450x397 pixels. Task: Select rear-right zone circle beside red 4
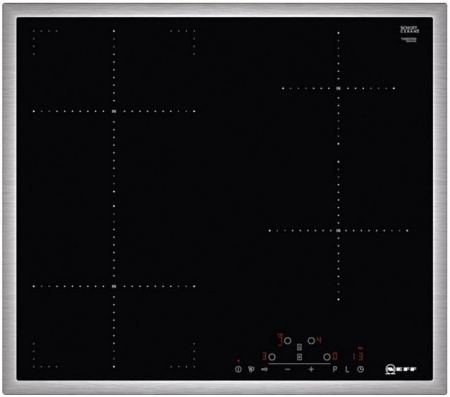pos(311,341)
